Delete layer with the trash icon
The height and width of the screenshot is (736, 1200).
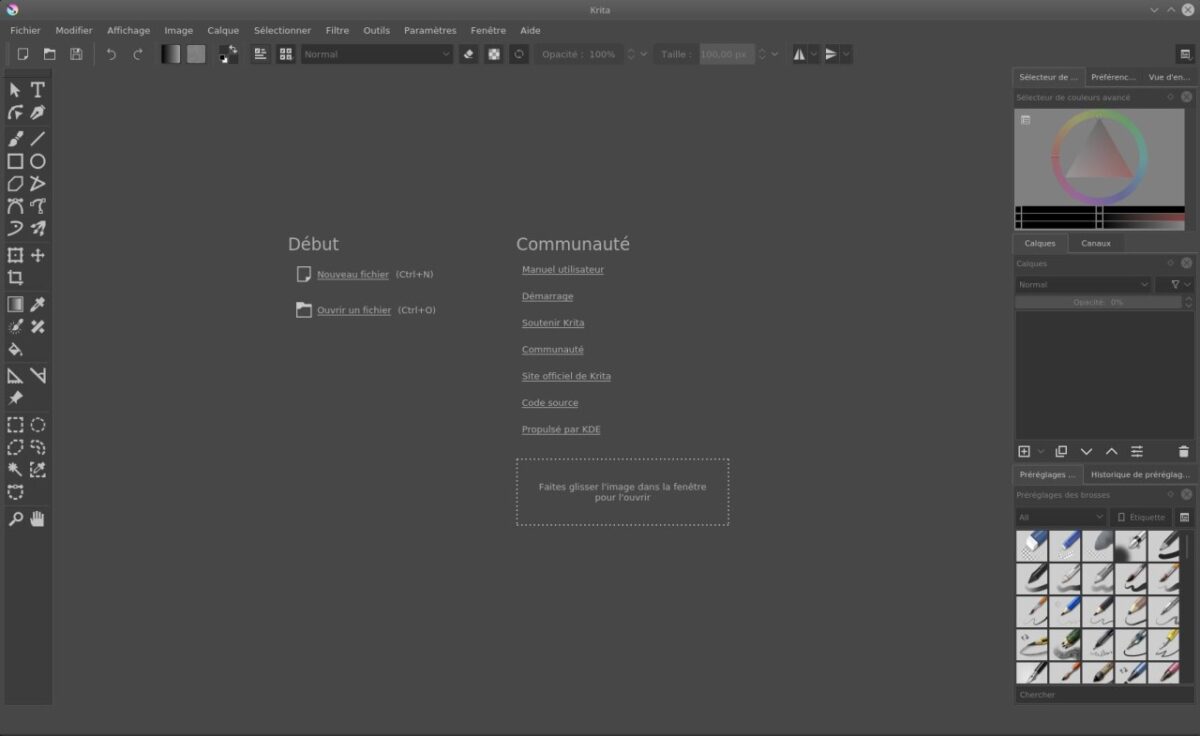click(x=1184, y=452)
